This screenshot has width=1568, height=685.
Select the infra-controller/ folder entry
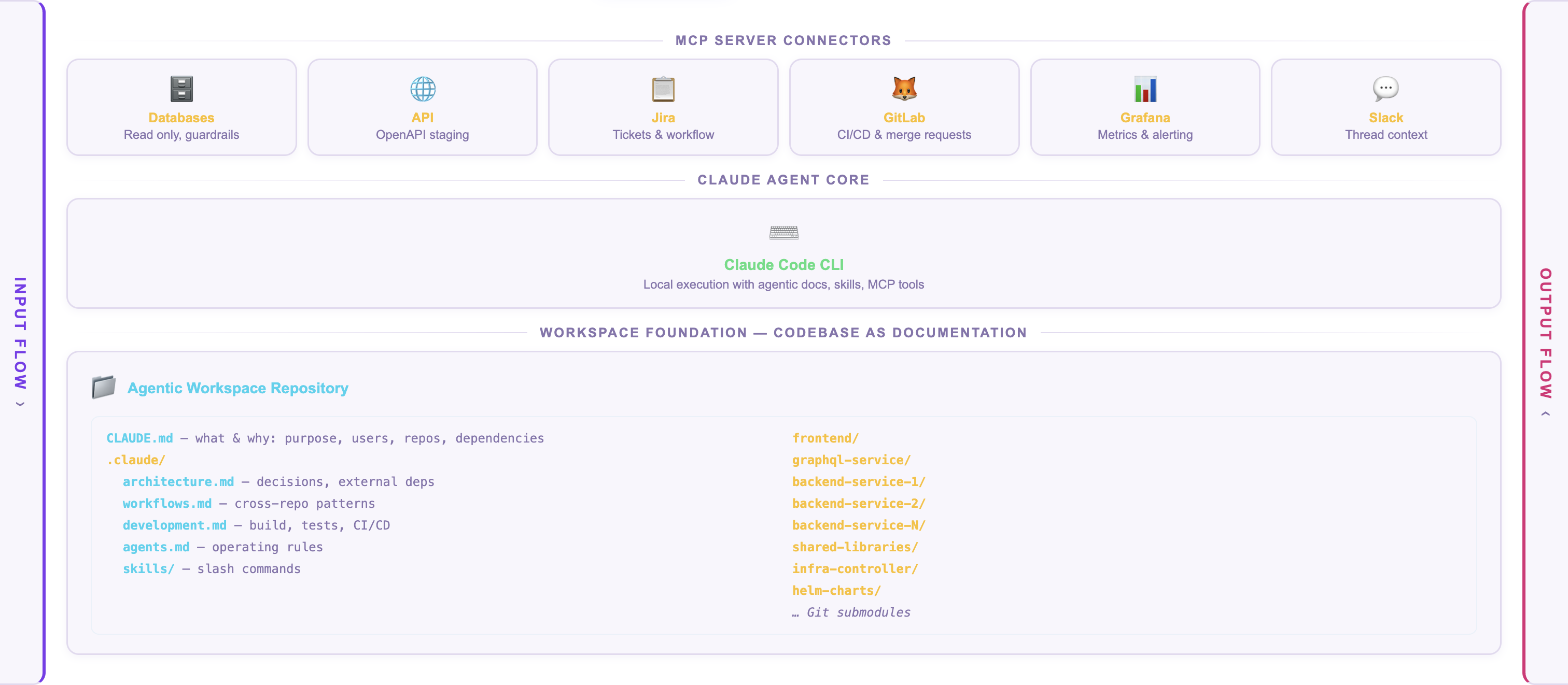click(854, 568)
